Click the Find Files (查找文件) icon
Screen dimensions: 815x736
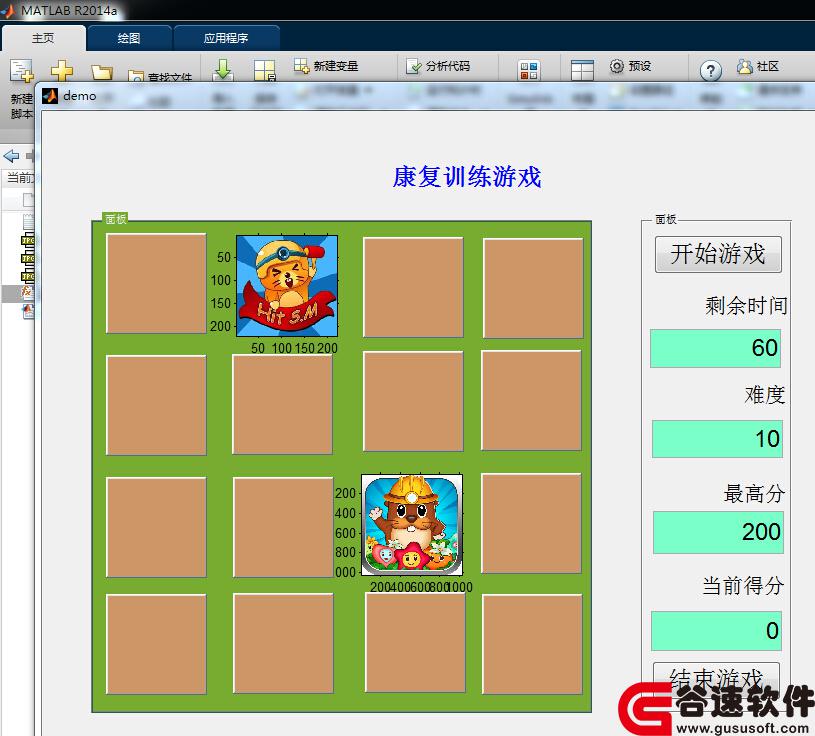(136, 77)
